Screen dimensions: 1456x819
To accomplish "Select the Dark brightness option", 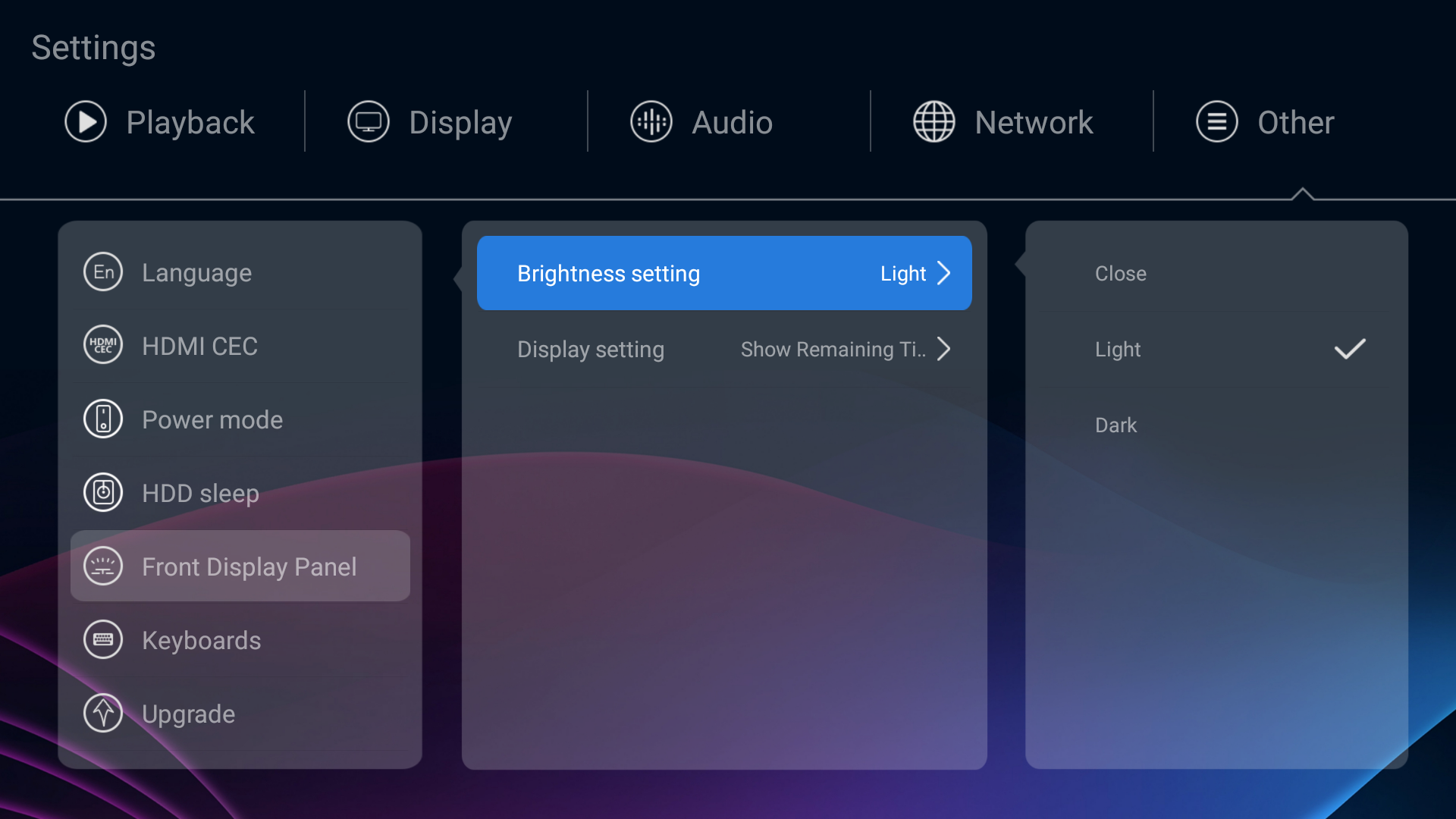I will [x=1116, y=425].
